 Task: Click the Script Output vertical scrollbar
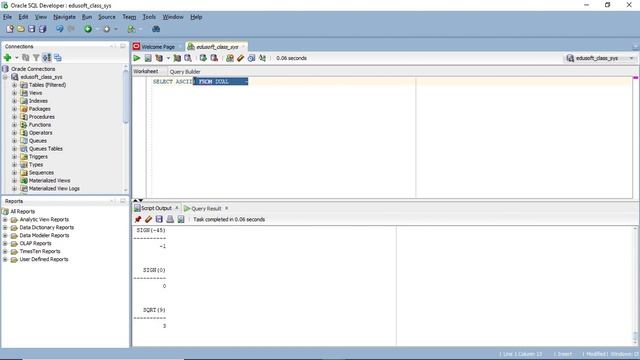pyautogui.click(x=635, y=286)
